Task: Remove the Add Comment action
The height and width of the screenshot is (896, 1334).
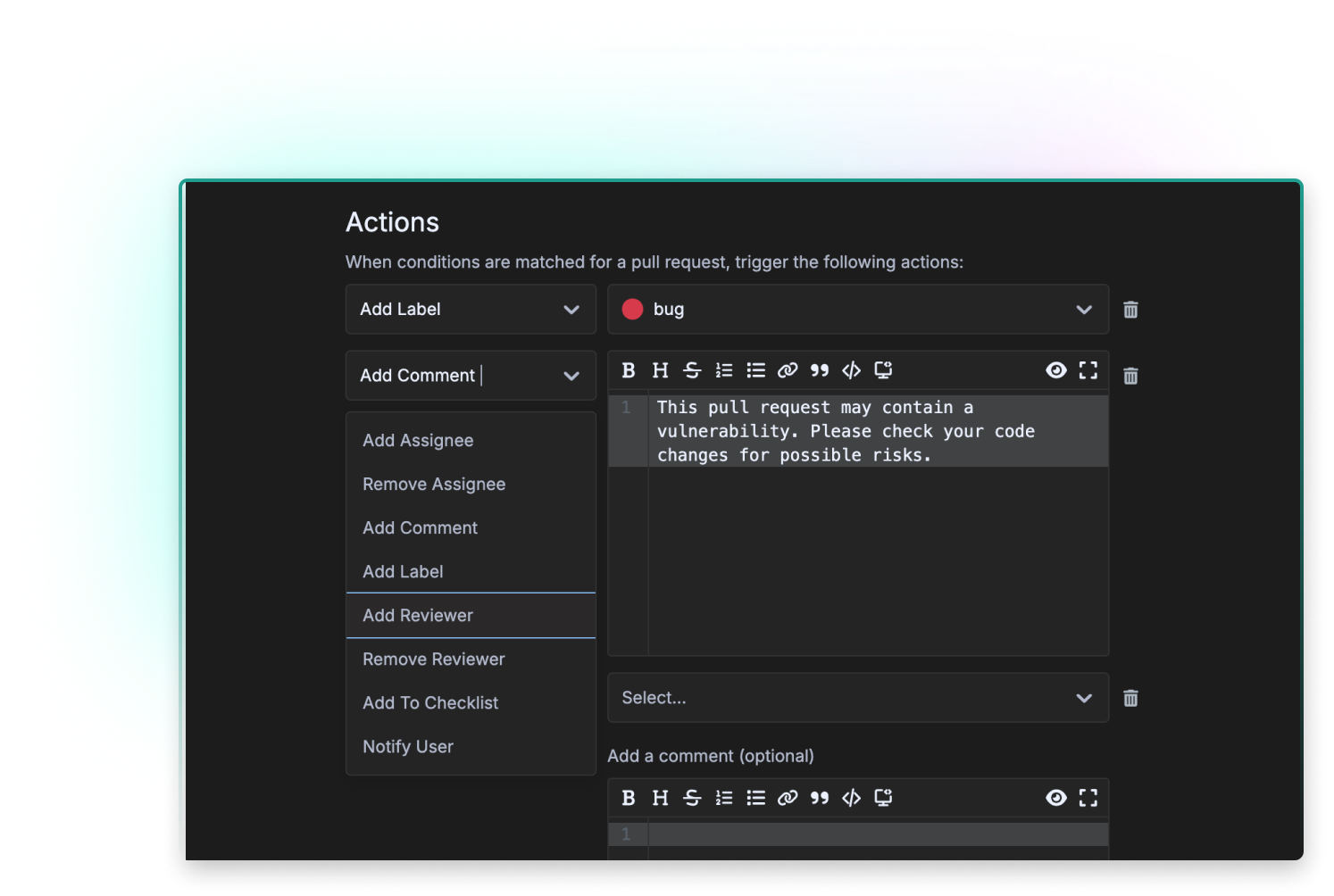Action: tap(1130, 376)
